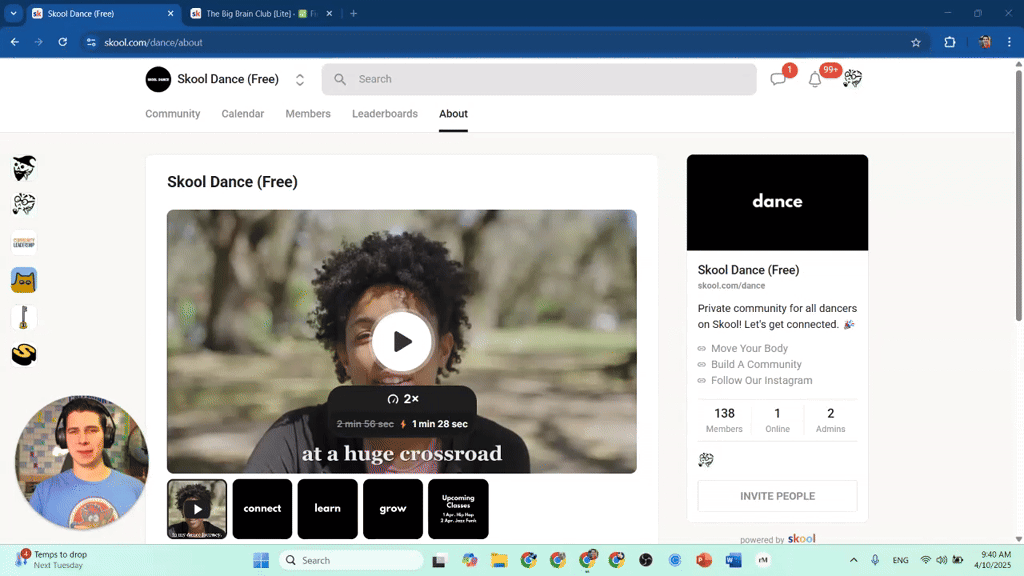Open the Follow Our Instagram link

(x=761, y=380)
